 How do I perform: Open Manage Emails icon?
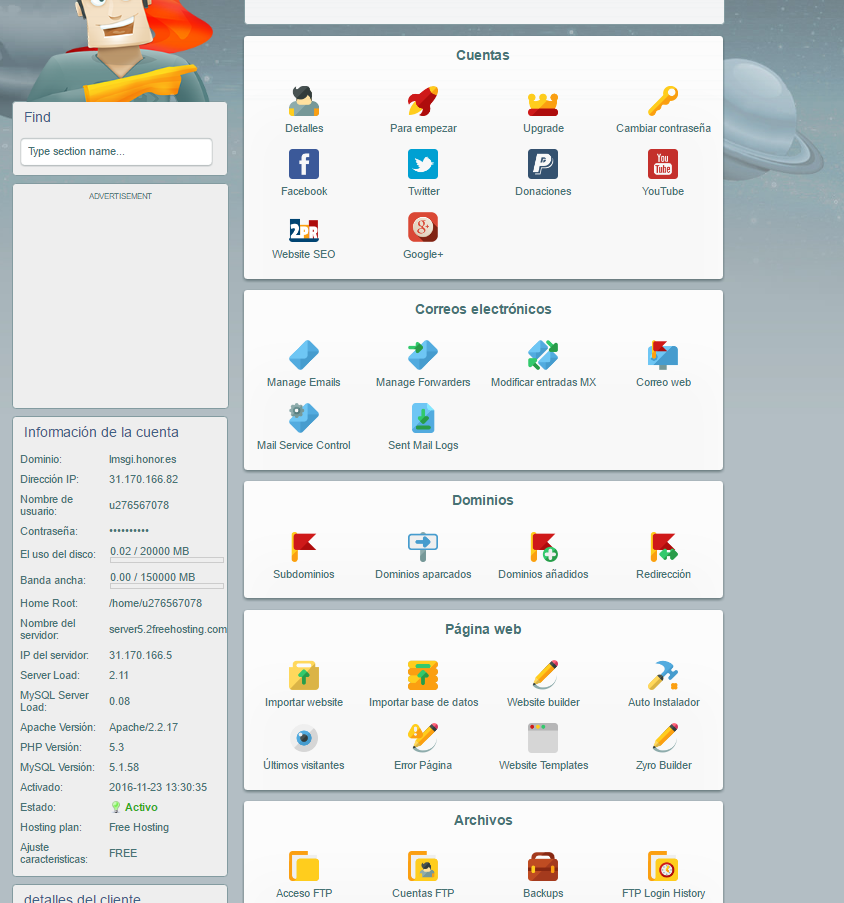[304, 356]
